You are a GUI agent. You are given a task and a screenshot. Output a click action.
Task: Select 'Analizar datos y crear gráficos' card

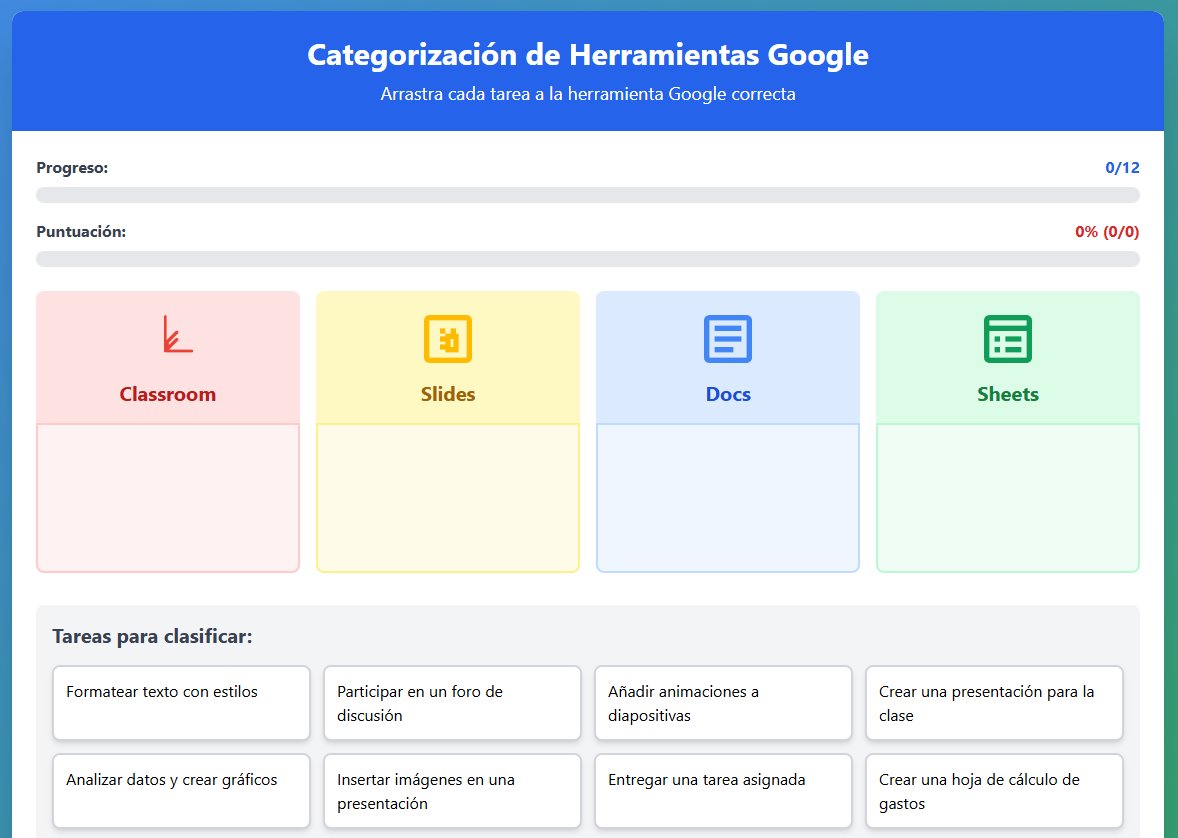181,791
